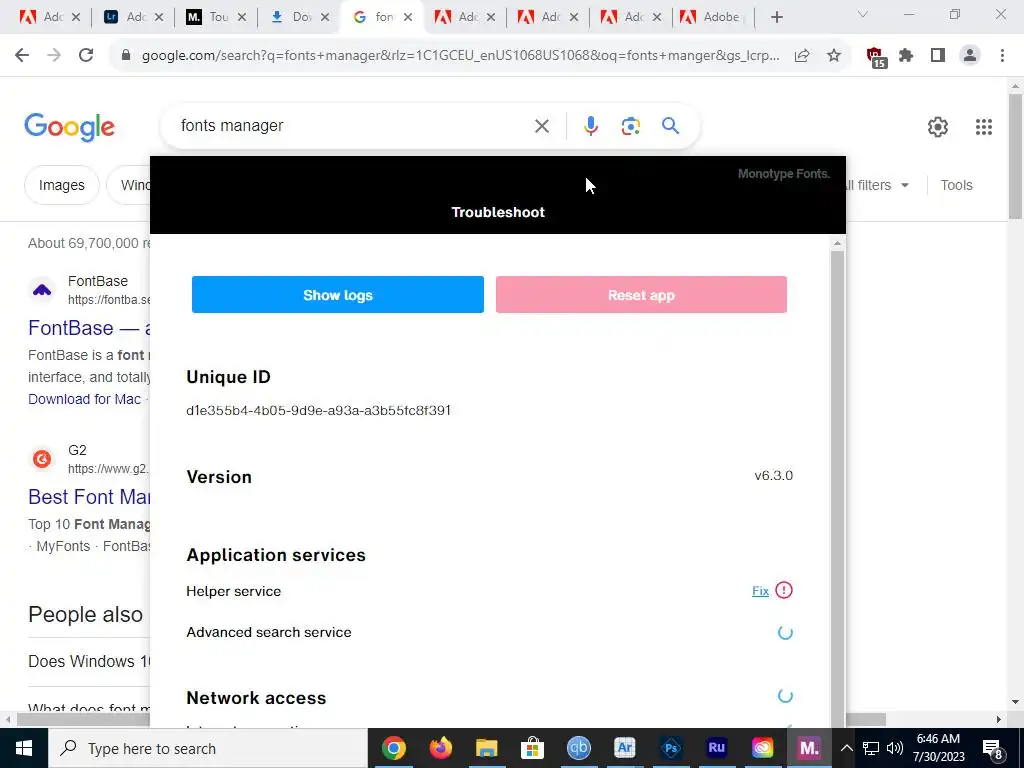Open the notification center icon
Screen dimensions: 1024x768
(993, 749)
